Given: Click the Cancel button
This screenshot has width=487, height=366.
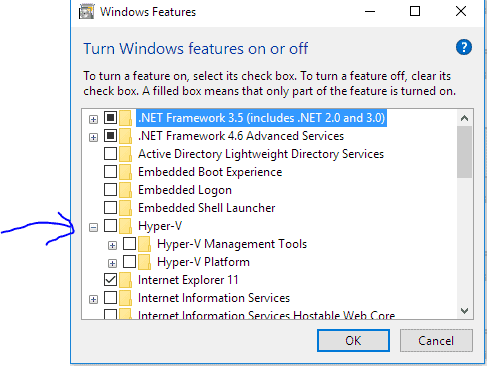Looking at the screenshot, I should coord(436,341).
